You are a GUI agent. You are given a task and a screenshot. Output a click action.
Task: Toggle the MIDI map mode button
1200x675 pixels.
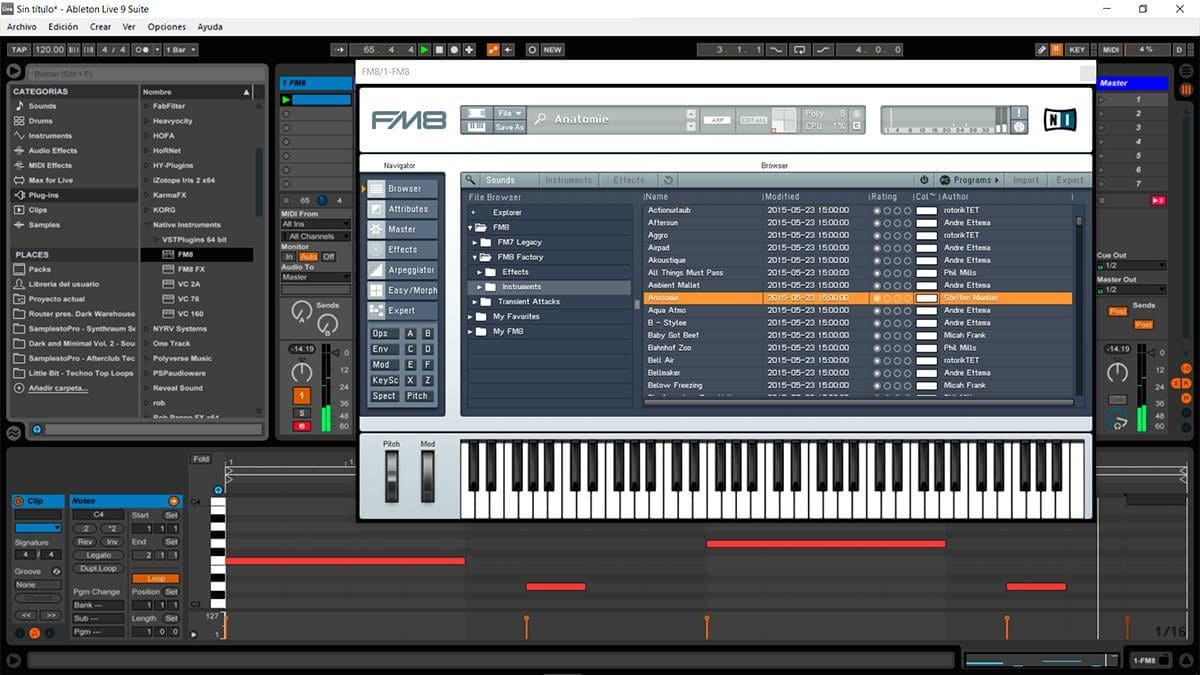coord(1111,49)
